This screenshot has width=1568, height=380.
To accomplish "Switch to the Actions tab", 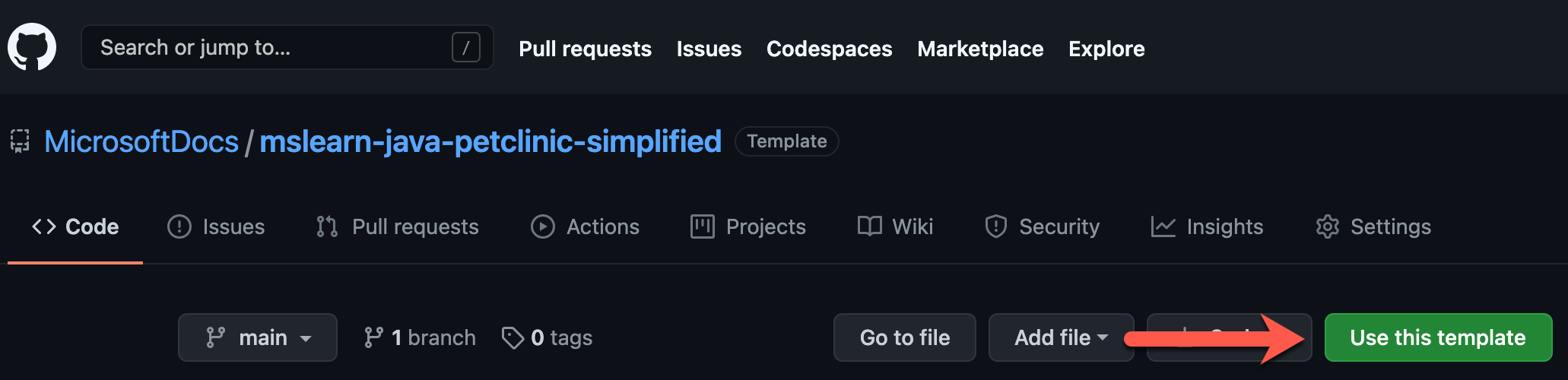I will (x=585, y=226).
